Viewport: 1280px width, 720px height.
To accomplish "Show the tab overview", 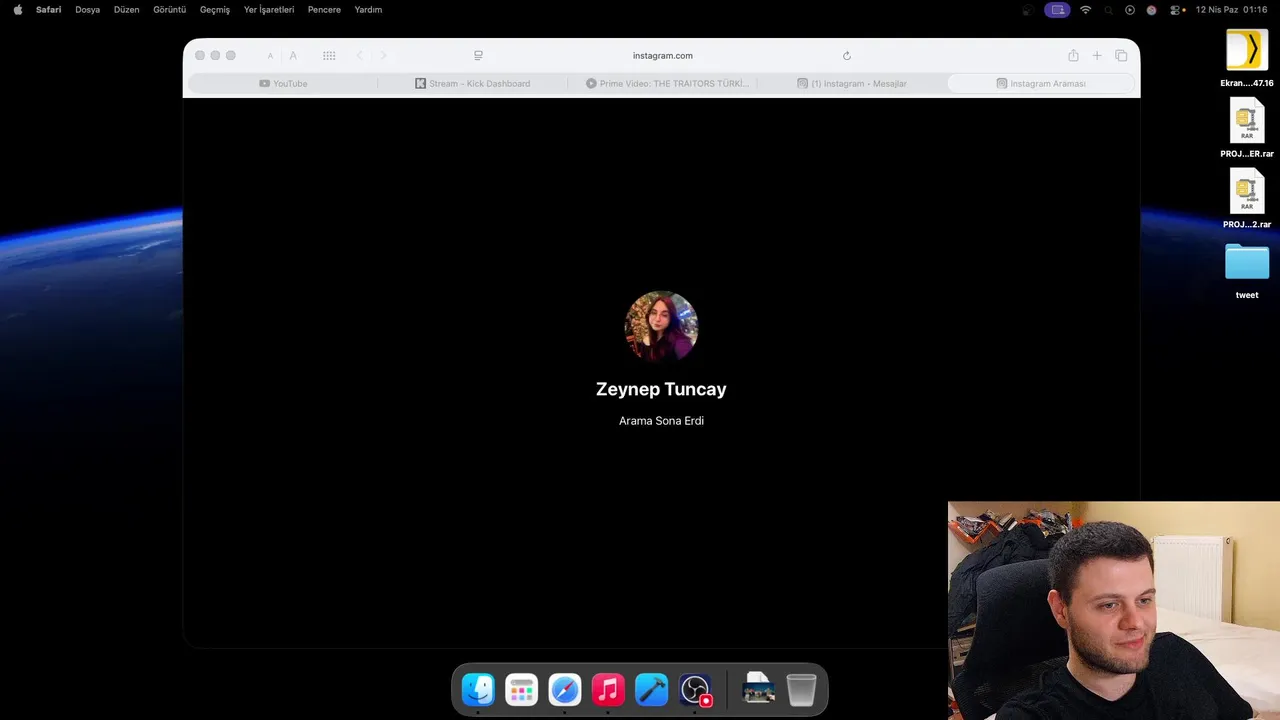I will pos(1121,56).
